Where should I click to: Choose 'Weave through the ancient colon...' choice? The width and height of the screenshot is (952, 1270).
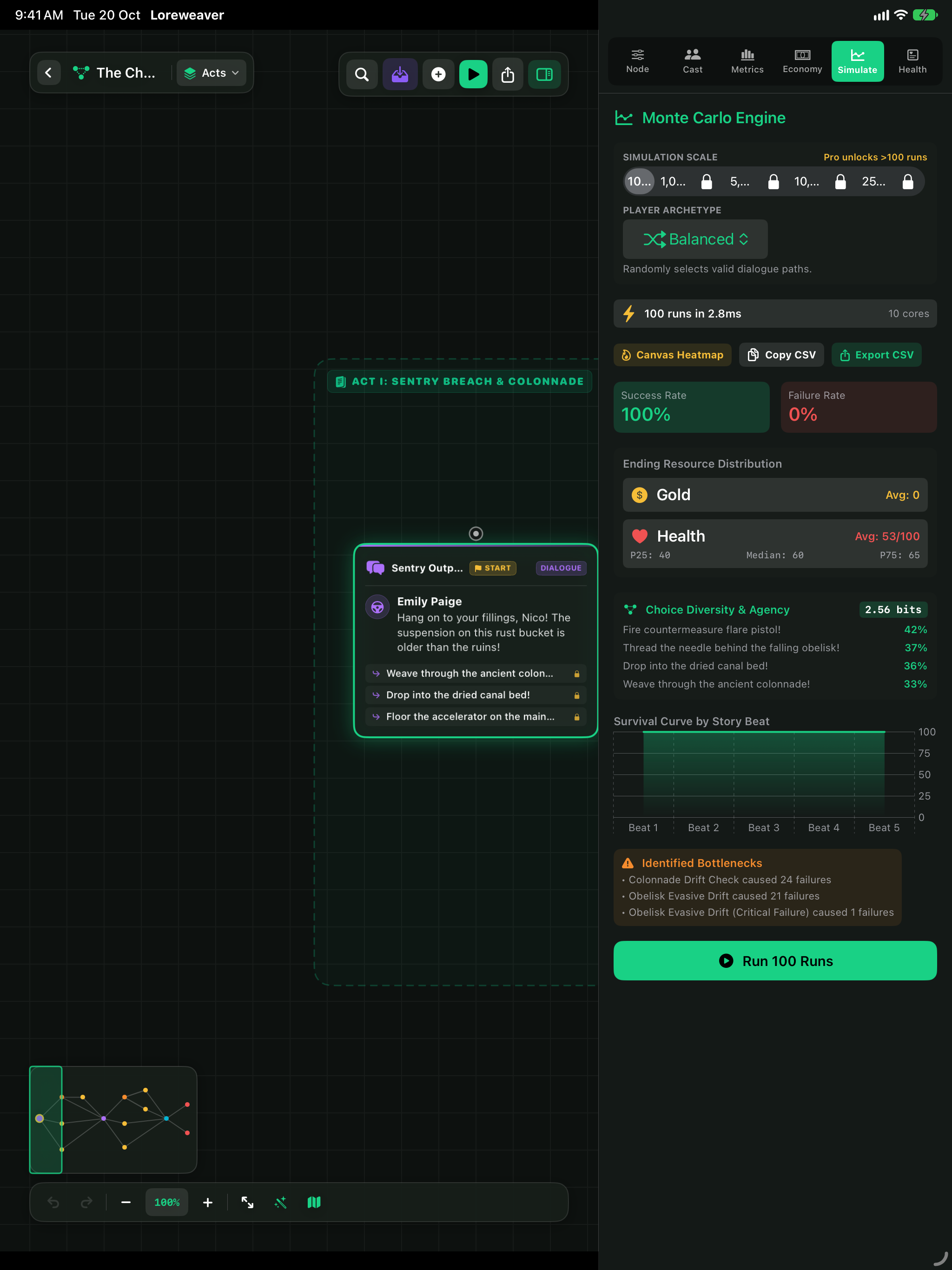[x=476, y=674]
